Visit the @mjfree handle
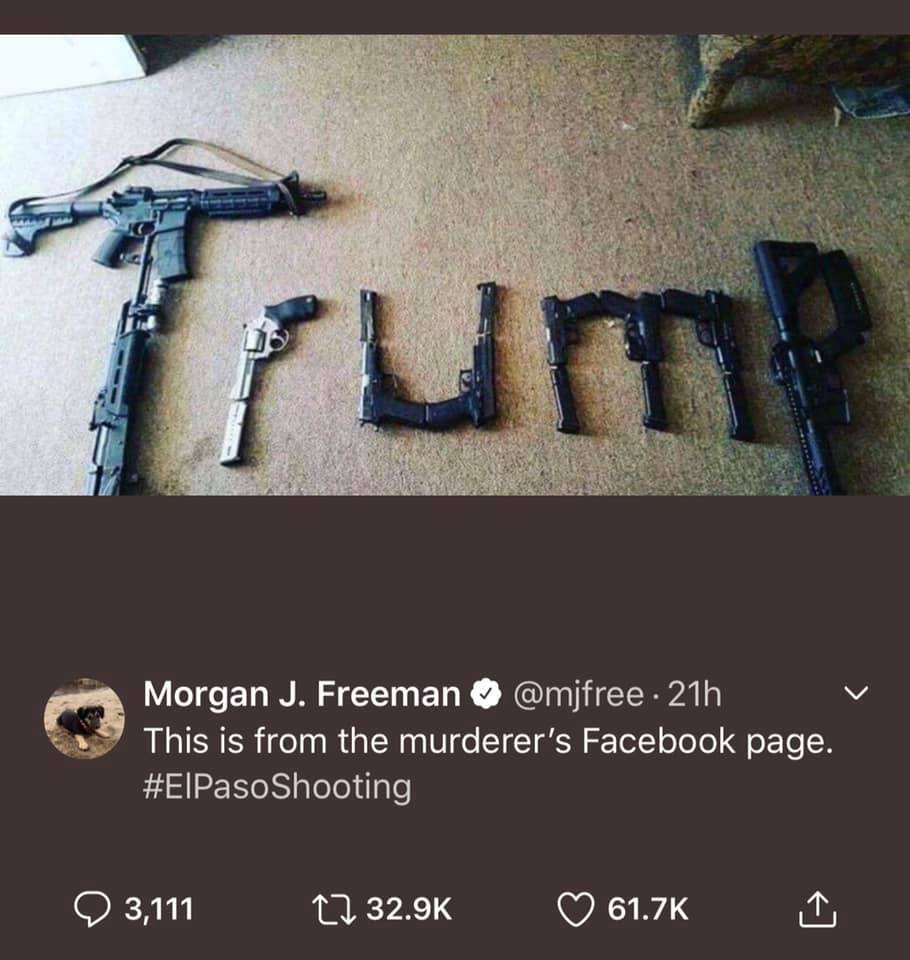 pos(578,695)
